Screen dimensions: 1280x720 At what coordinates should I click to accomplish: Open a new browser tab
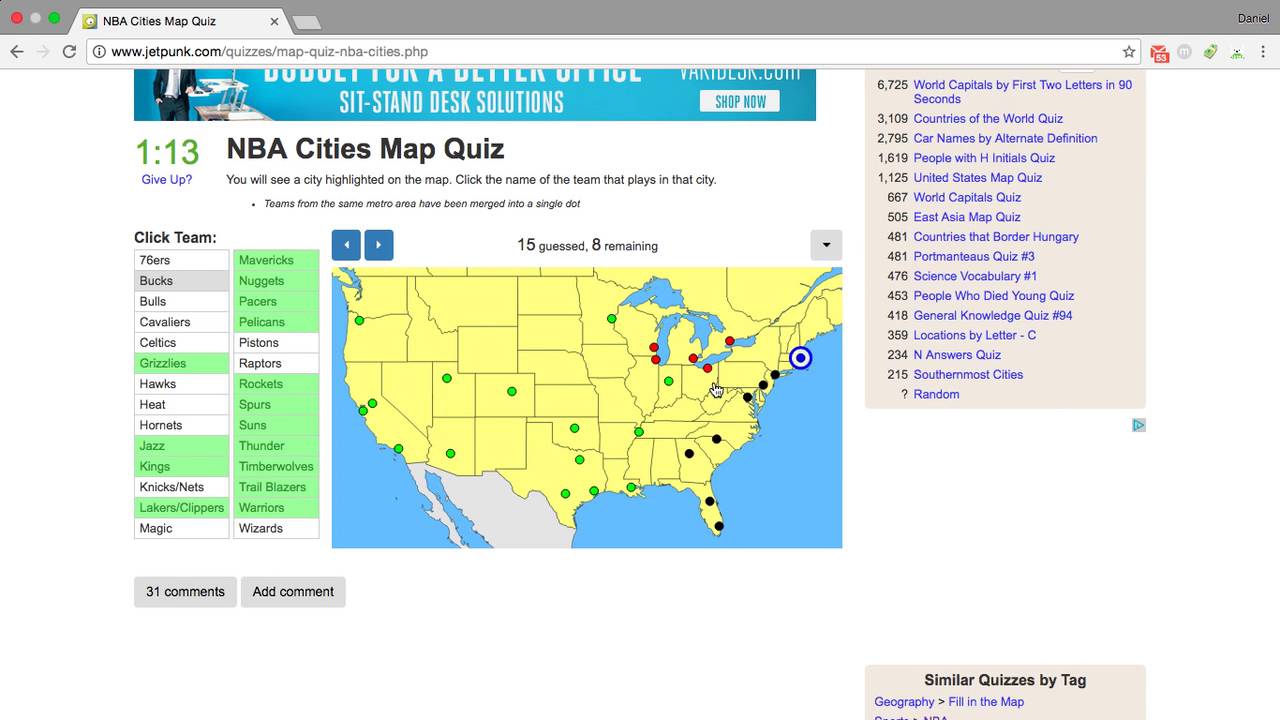(306, 22)
